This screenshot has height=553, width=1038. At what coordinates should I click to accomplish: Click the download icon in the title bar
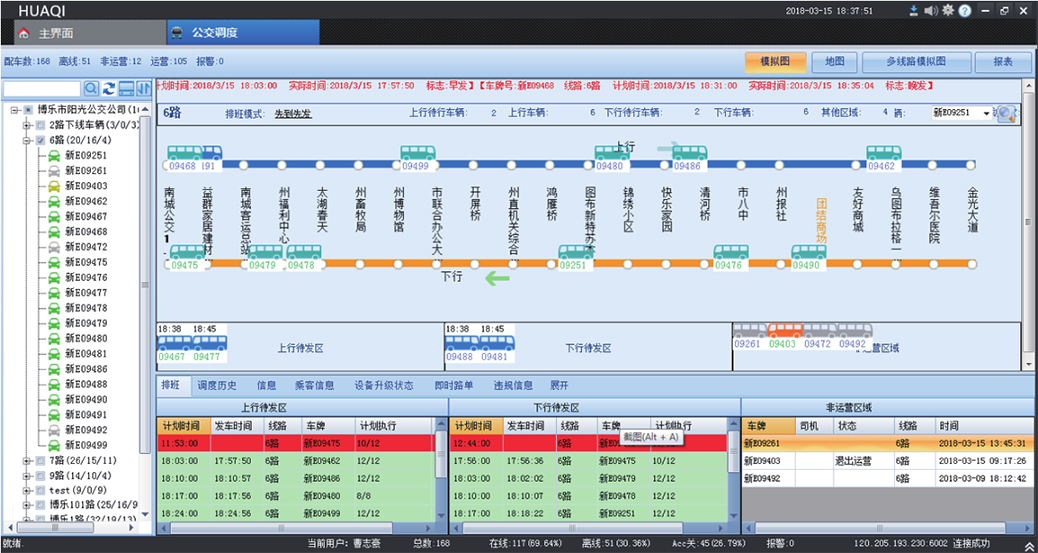pyautogui.click(x=913, y=11)
